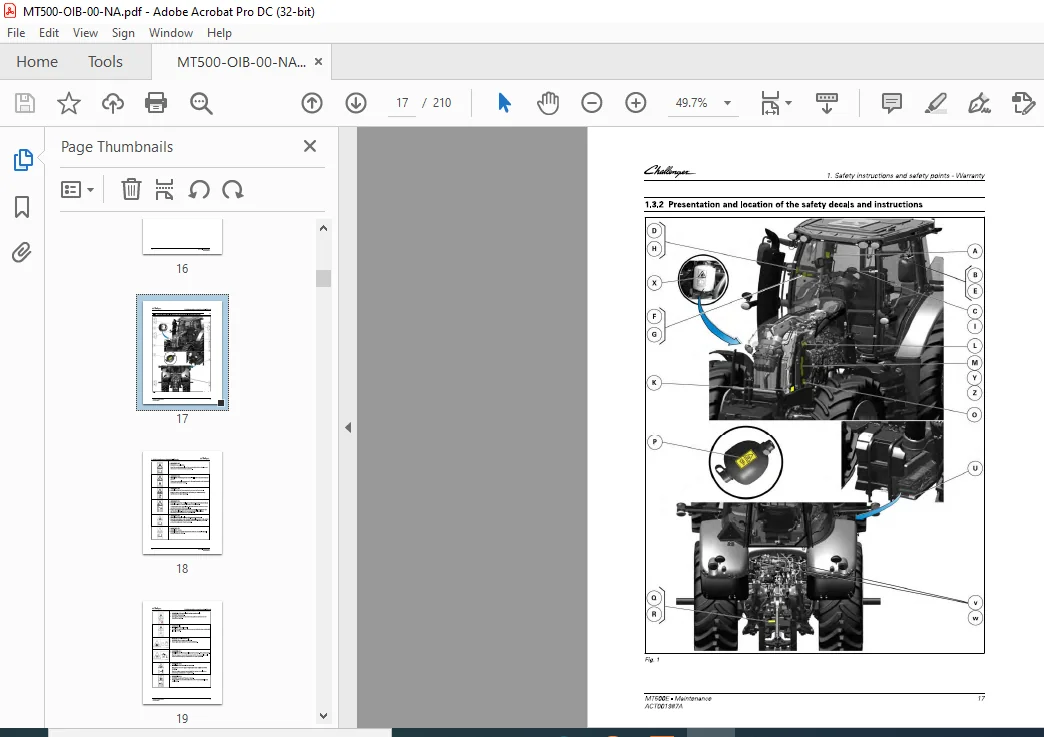The width and height of the screenshot is (1044, 737).
Task: Click the '210' total pages text
Action: (442, 103)
